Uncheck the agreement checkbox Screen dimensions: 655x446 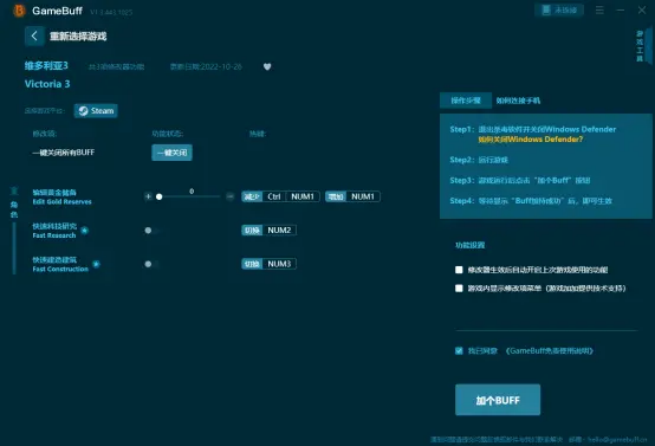pos(459,351)
